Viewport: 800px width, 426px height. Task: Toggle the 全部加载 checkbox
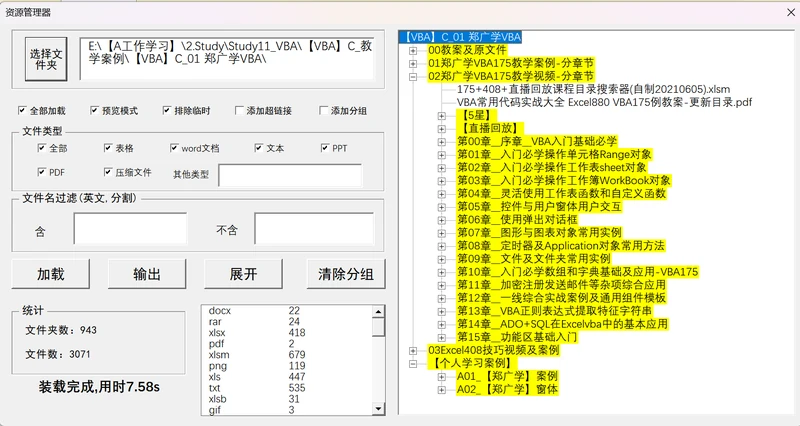point(22,110)
